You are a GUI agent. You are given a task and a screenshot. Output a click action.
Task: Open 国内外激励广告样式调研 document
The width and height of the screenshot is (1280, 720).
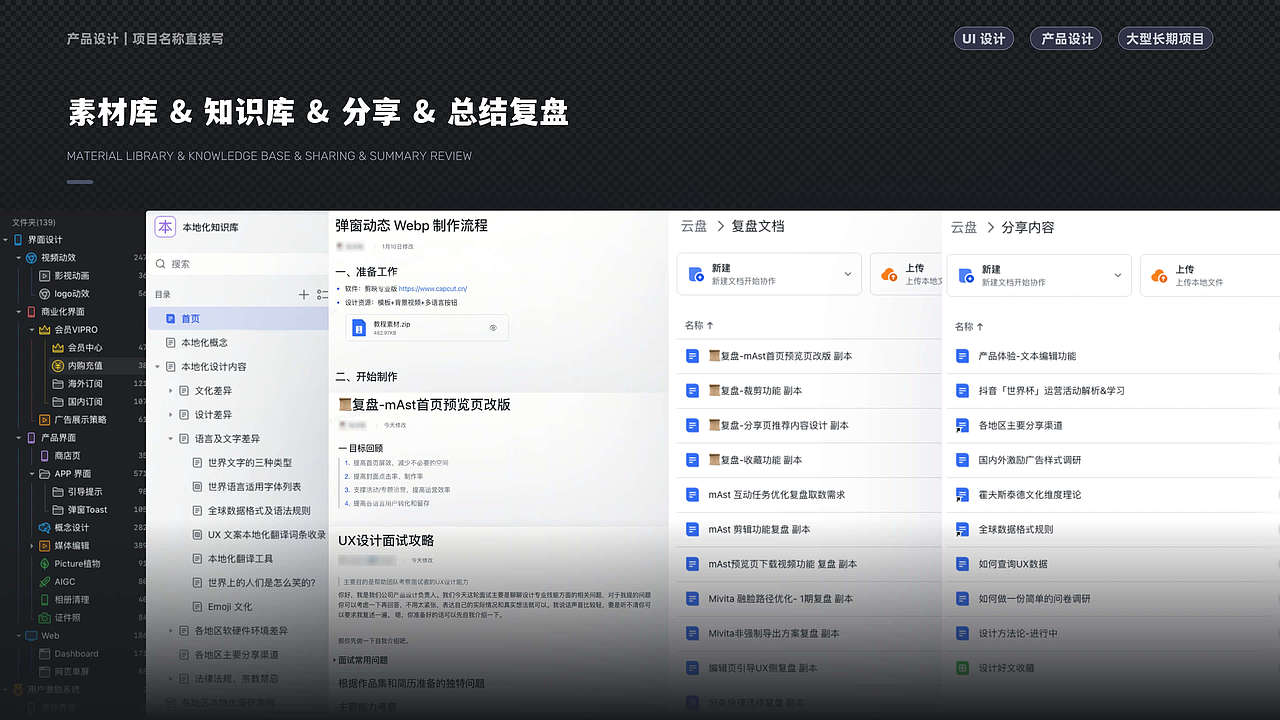coord(1030,460)
